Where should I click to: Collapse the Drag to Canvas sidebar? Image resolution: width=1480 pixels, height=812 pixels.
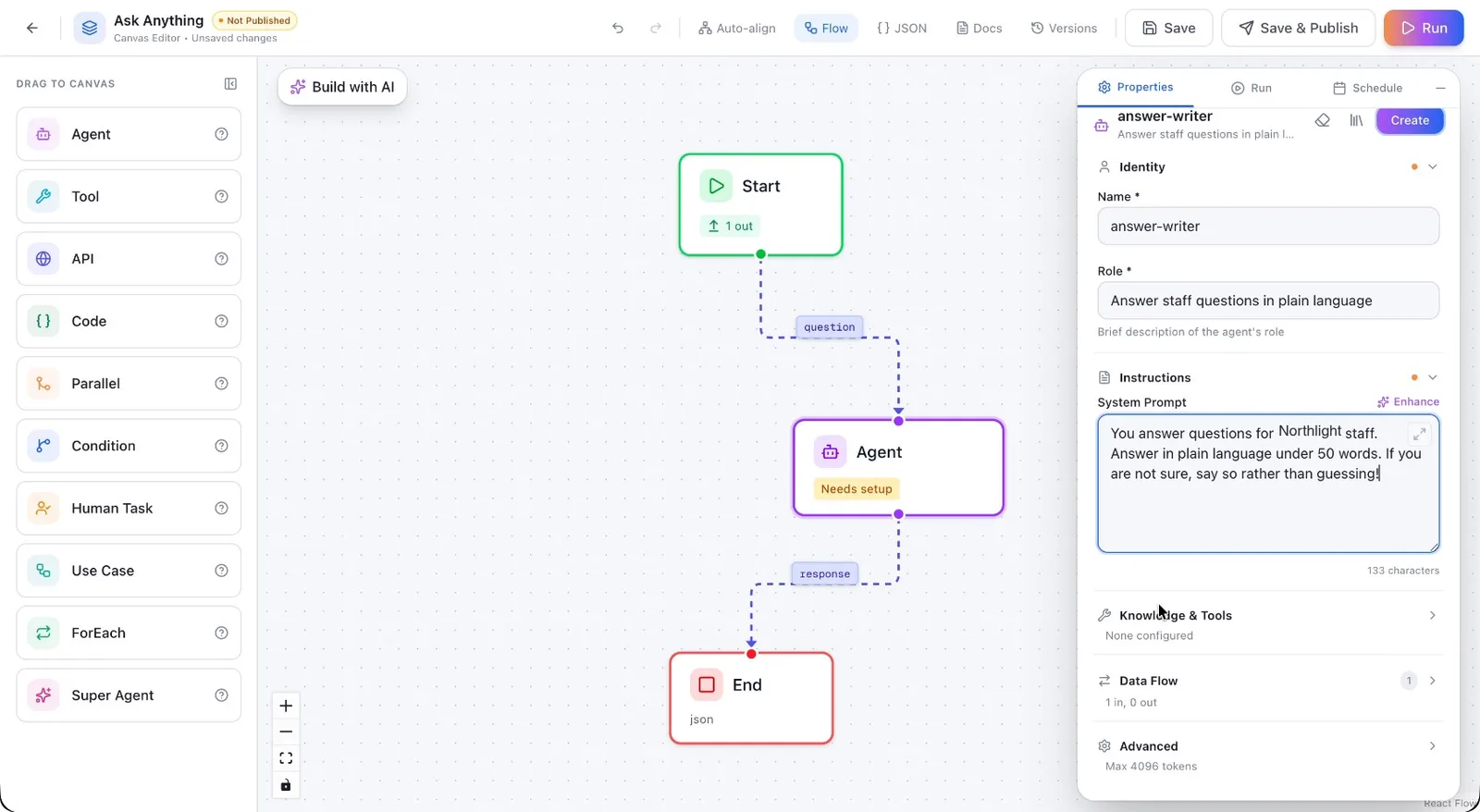pyautogui.click(x=230, y=83)
